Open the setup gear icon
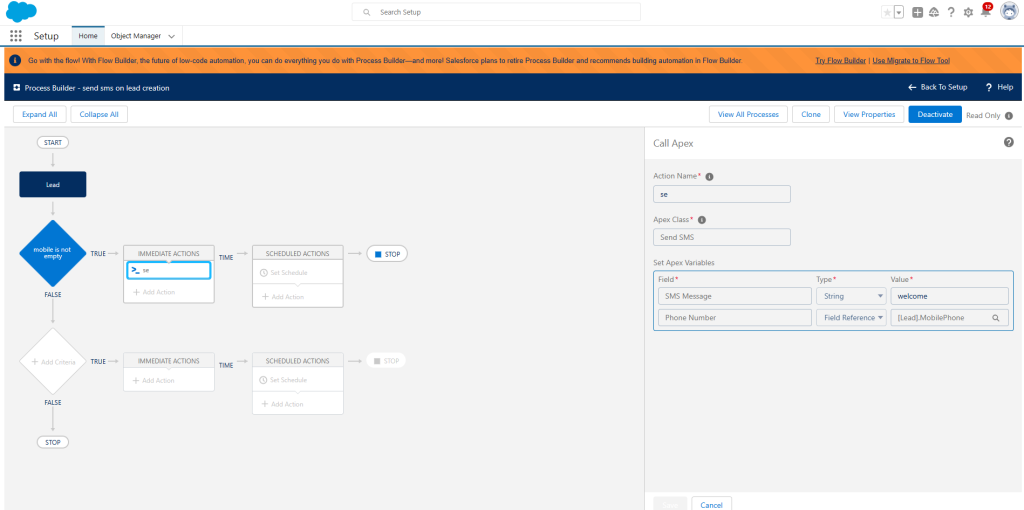Viewport: 1024px width, 510px height. (x=968, y=12)
